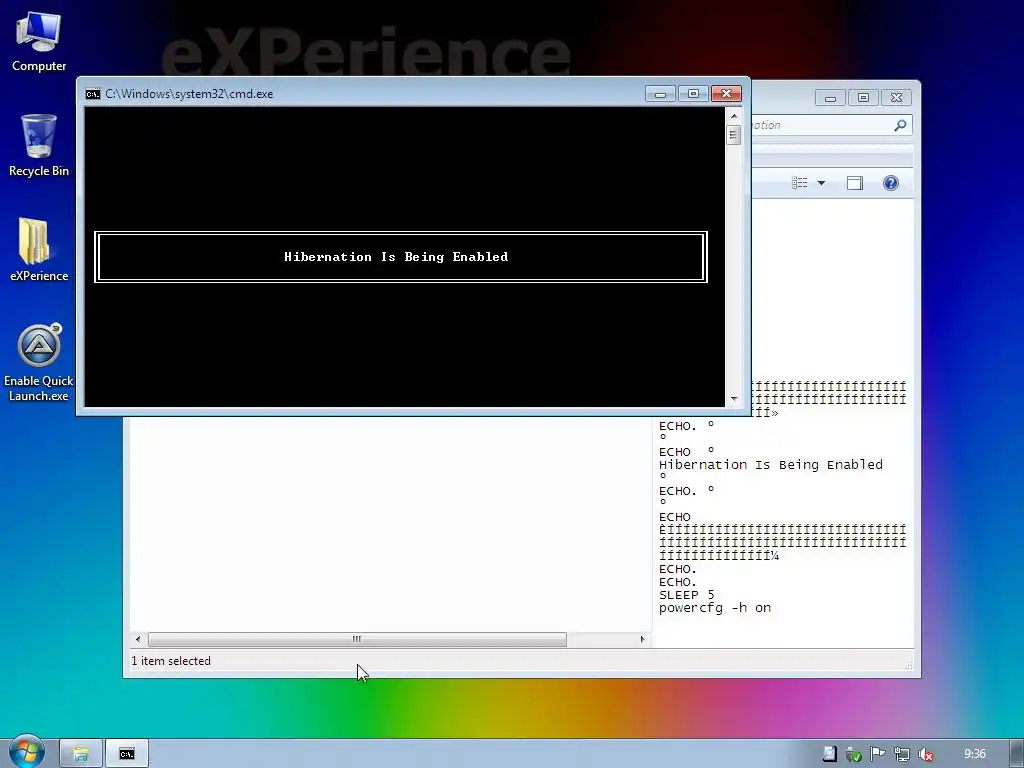Close the Explorer window behind
This screenshot has height=768, width=1024.
pos(897,98)
